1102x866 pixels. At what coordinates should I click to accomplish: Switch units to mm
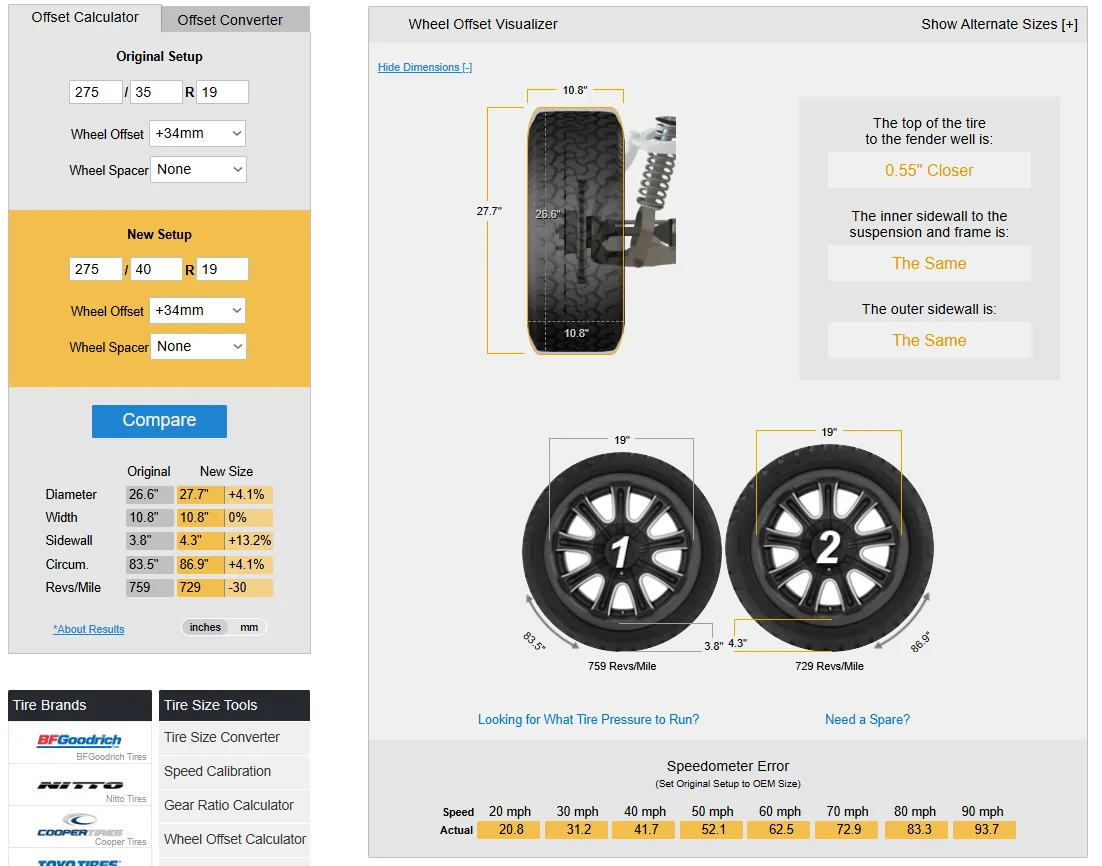click(249, 628)
